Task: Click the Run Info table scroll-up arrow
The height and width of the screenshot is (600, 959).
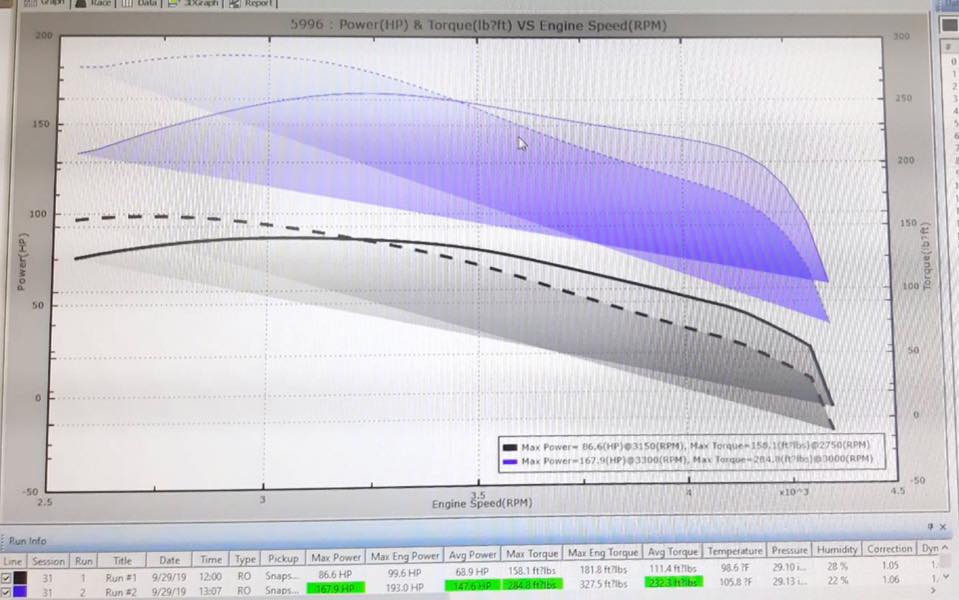Action: (x=946, y=547)
